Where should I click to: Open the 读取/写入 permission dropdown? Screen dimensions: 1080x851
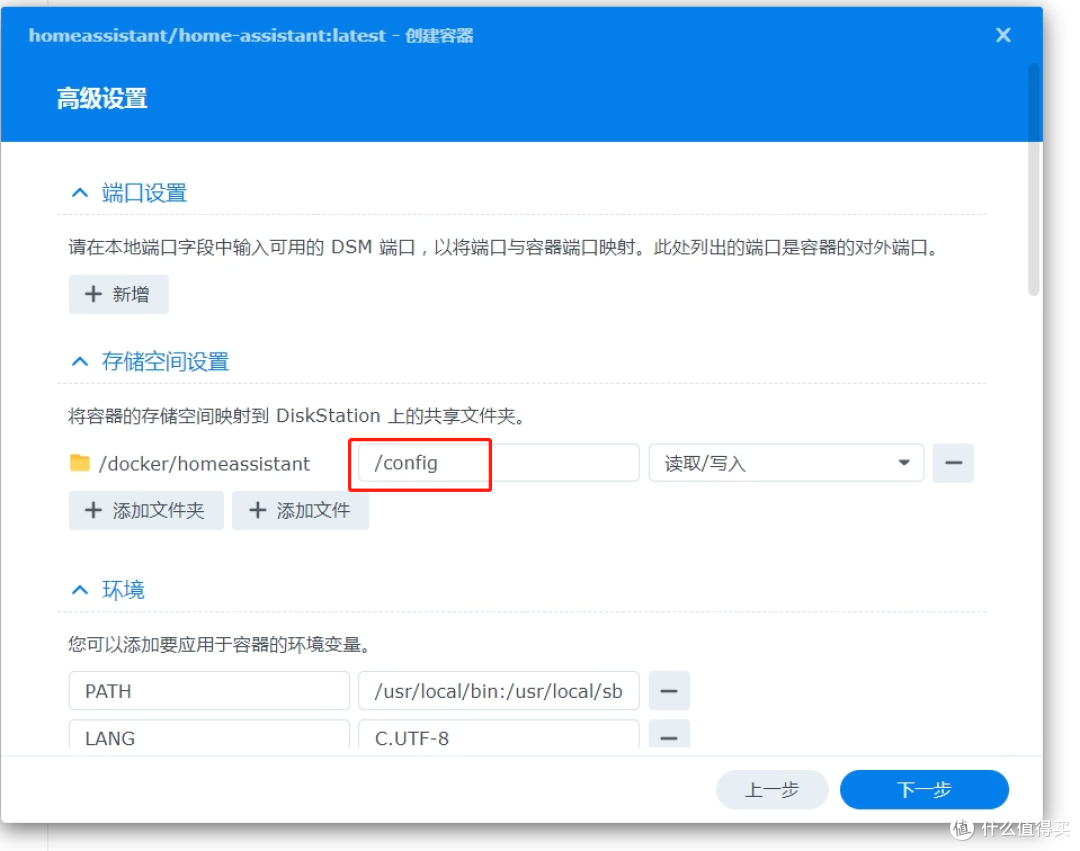tap(786, 463)
